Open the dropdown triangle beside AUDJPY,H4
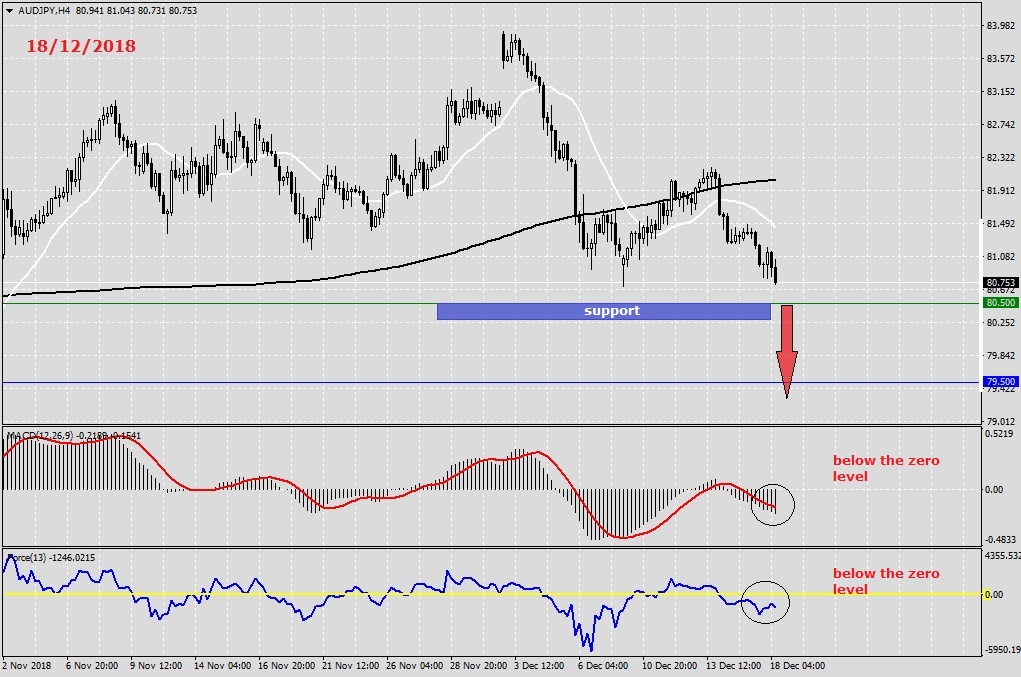1021x677 pixels. click(x=9, y=10)
